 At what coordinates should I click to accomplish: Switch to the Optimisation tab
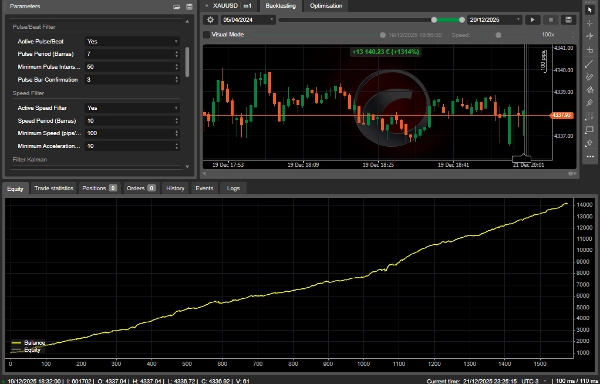pyautogui.click(x=326, y=6)
